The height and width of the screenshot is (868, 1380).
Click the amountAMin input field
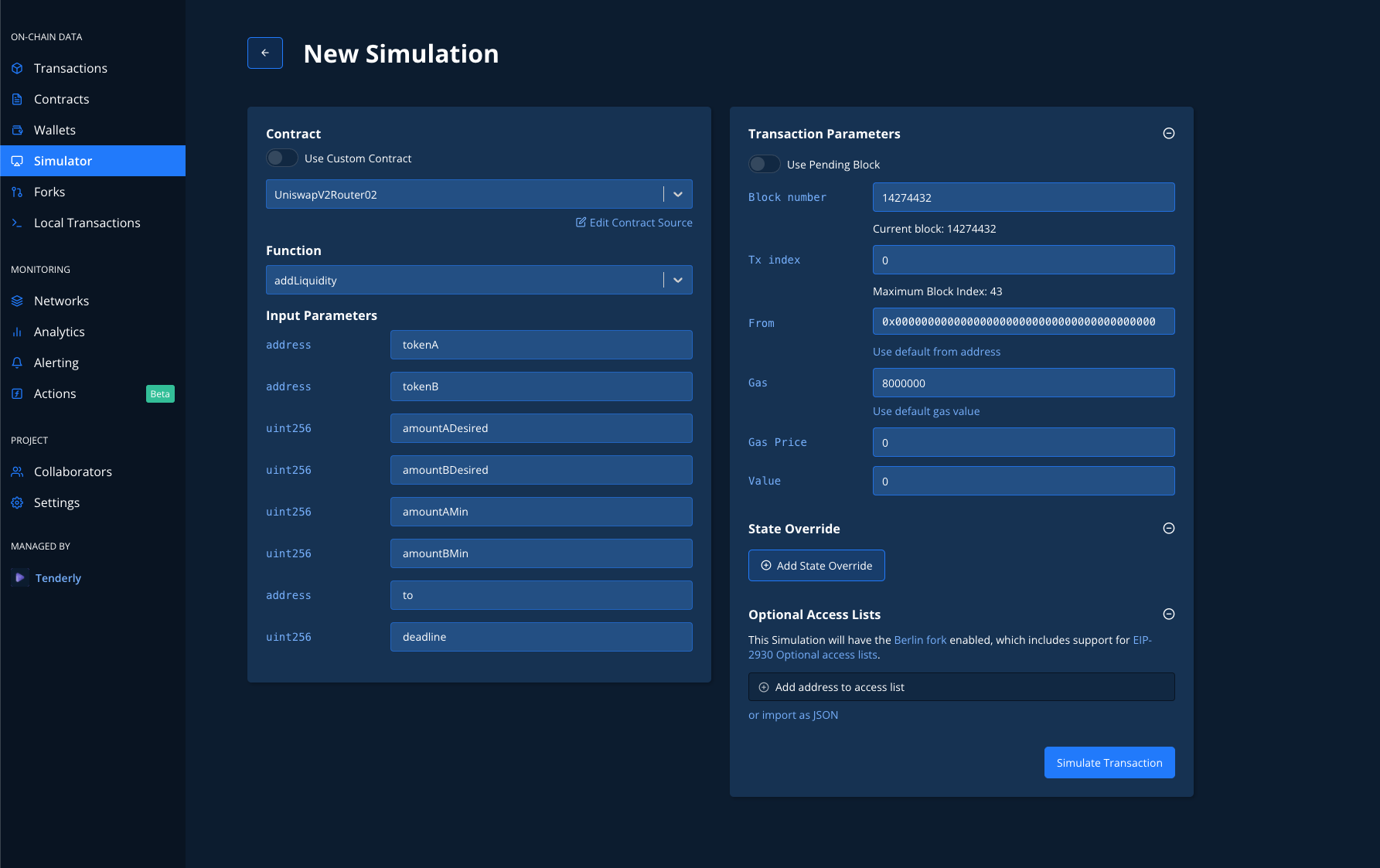541,512
